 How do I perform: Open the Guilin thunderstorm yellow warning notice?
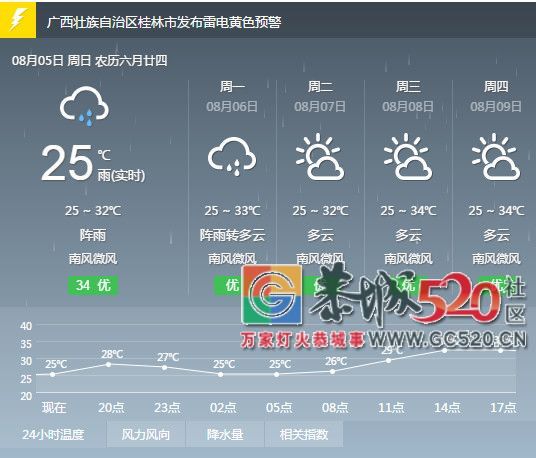point(164,23)
